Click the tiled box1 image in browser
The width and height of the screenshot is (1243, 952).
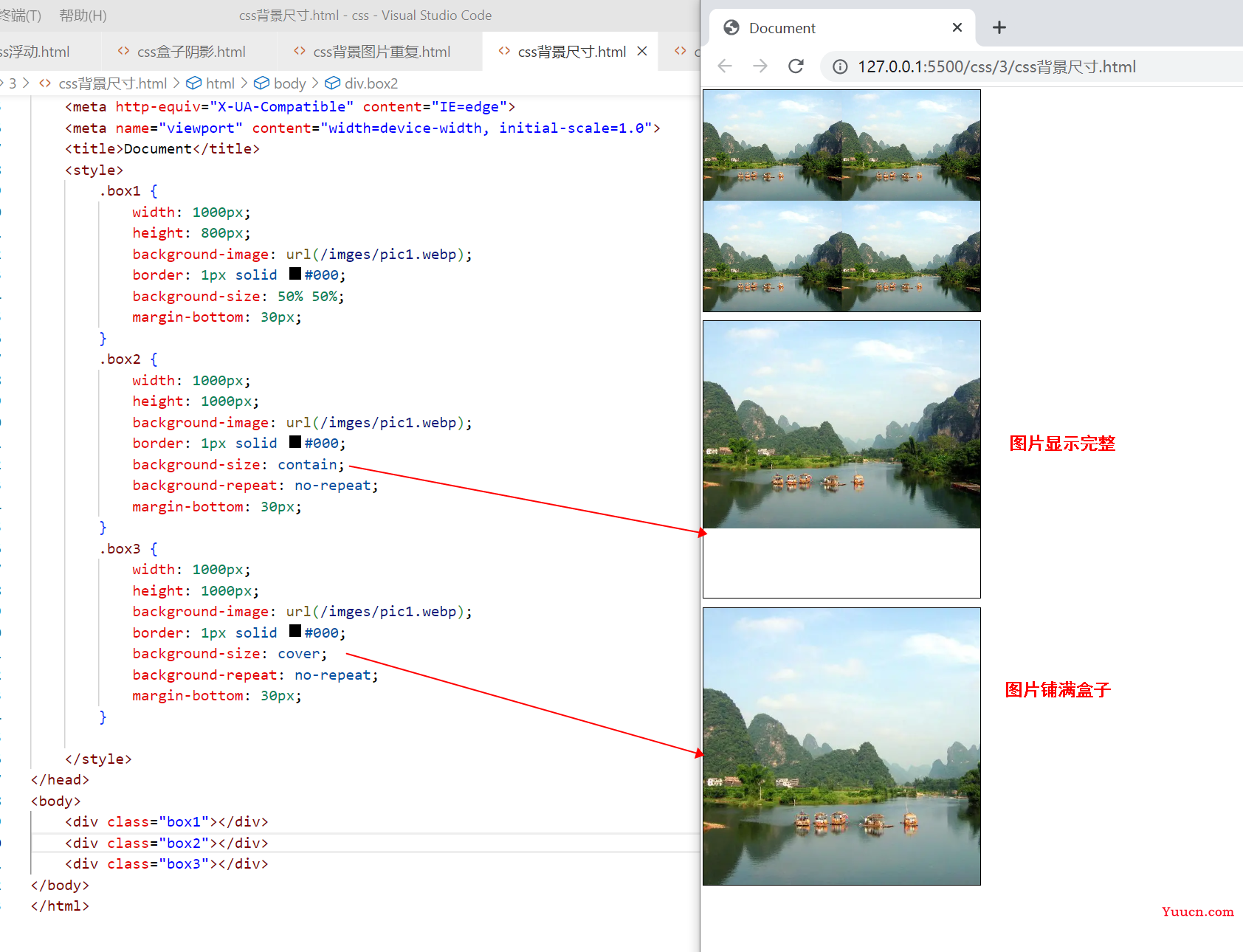[x=841, y=201]
